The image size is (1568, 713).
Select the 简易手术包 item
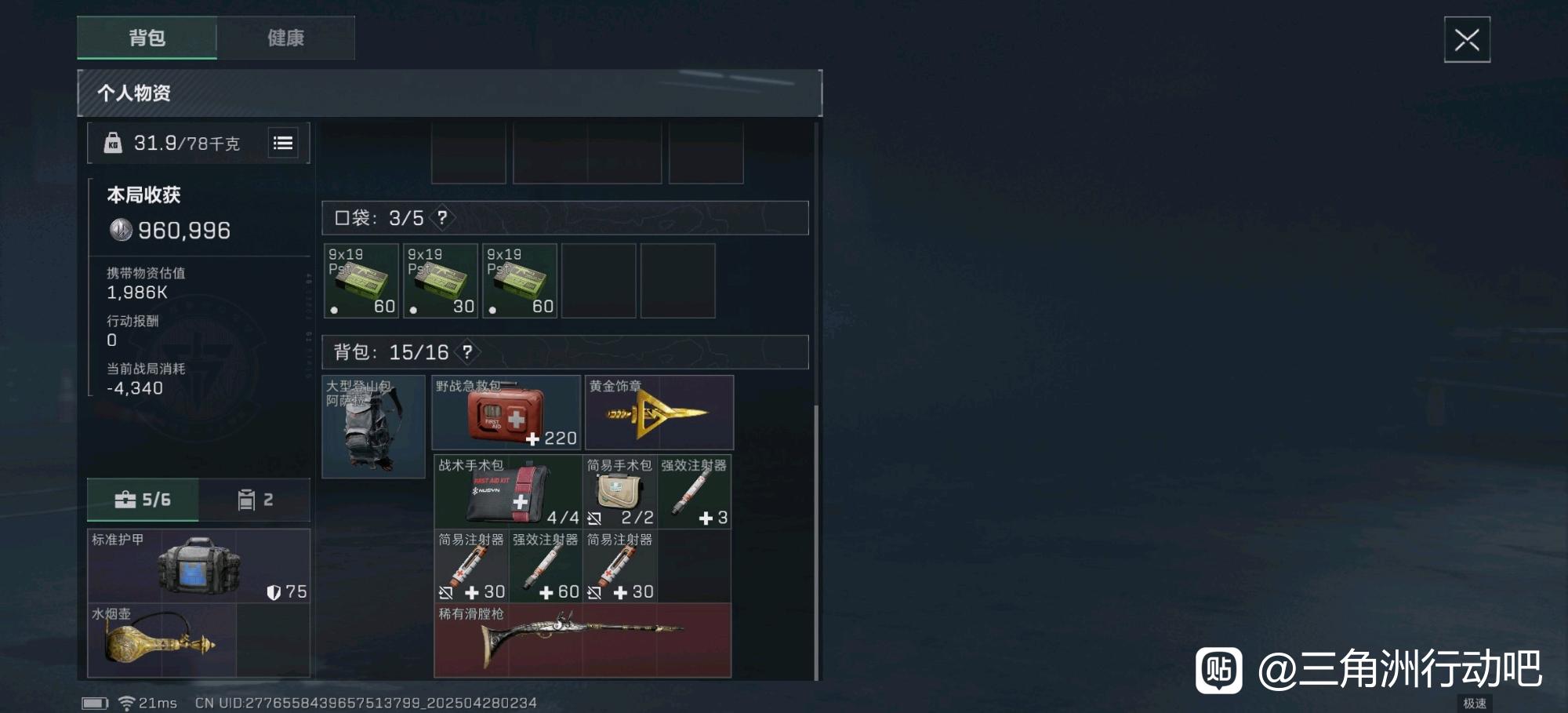620,491
